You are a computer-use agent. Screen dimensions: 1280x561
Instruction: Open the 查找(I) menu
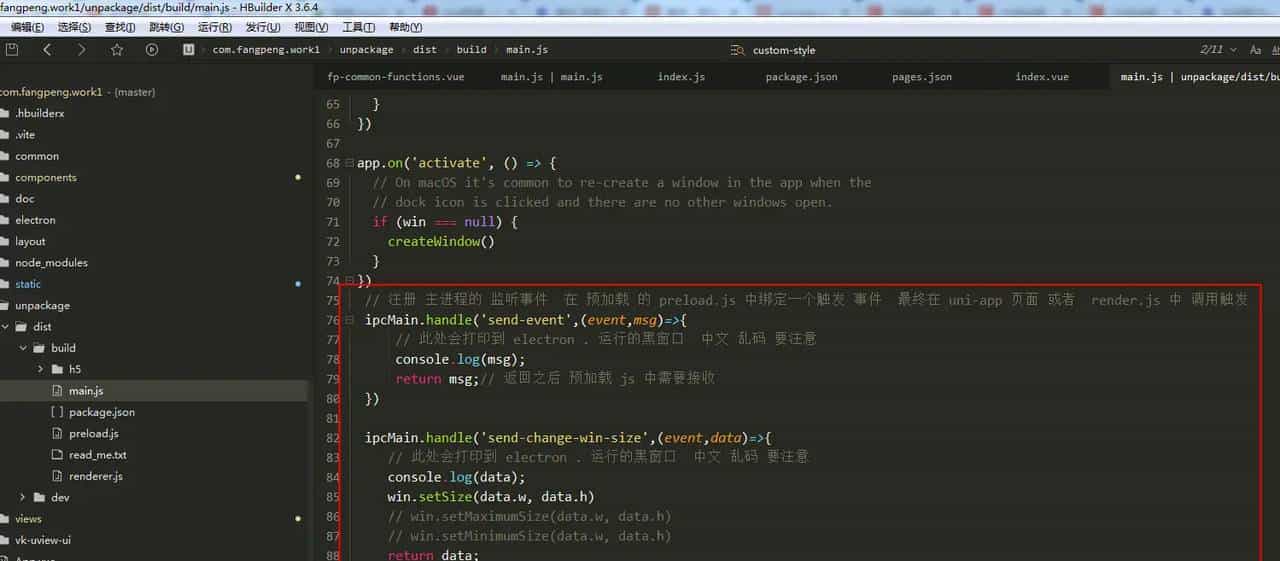[x=120, y=27]
